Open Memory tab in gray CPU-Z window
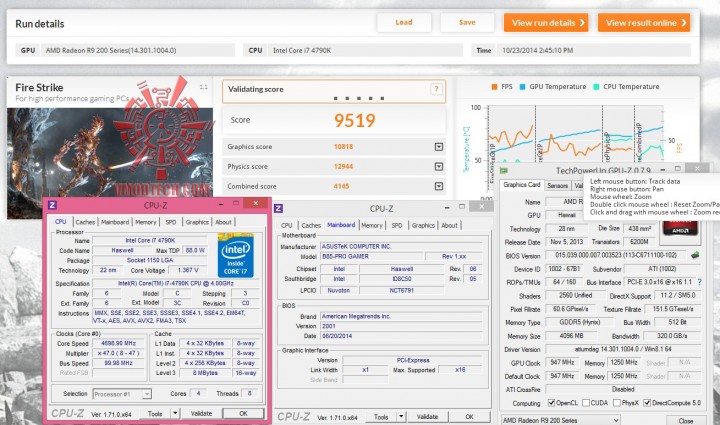This screenshot has width=720, height=425. click(371, 225)
